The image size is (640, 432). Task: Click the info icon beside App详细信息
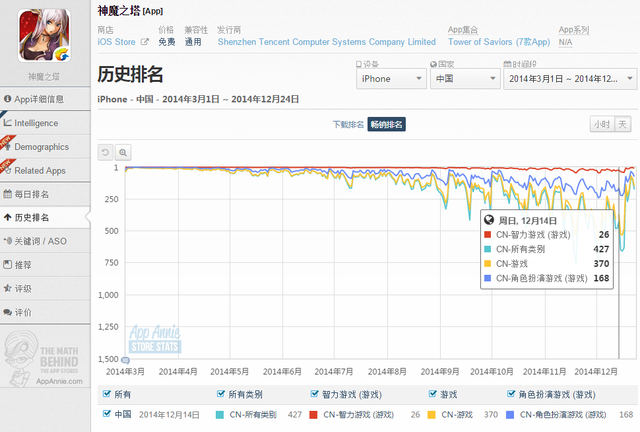click(7, 99)
